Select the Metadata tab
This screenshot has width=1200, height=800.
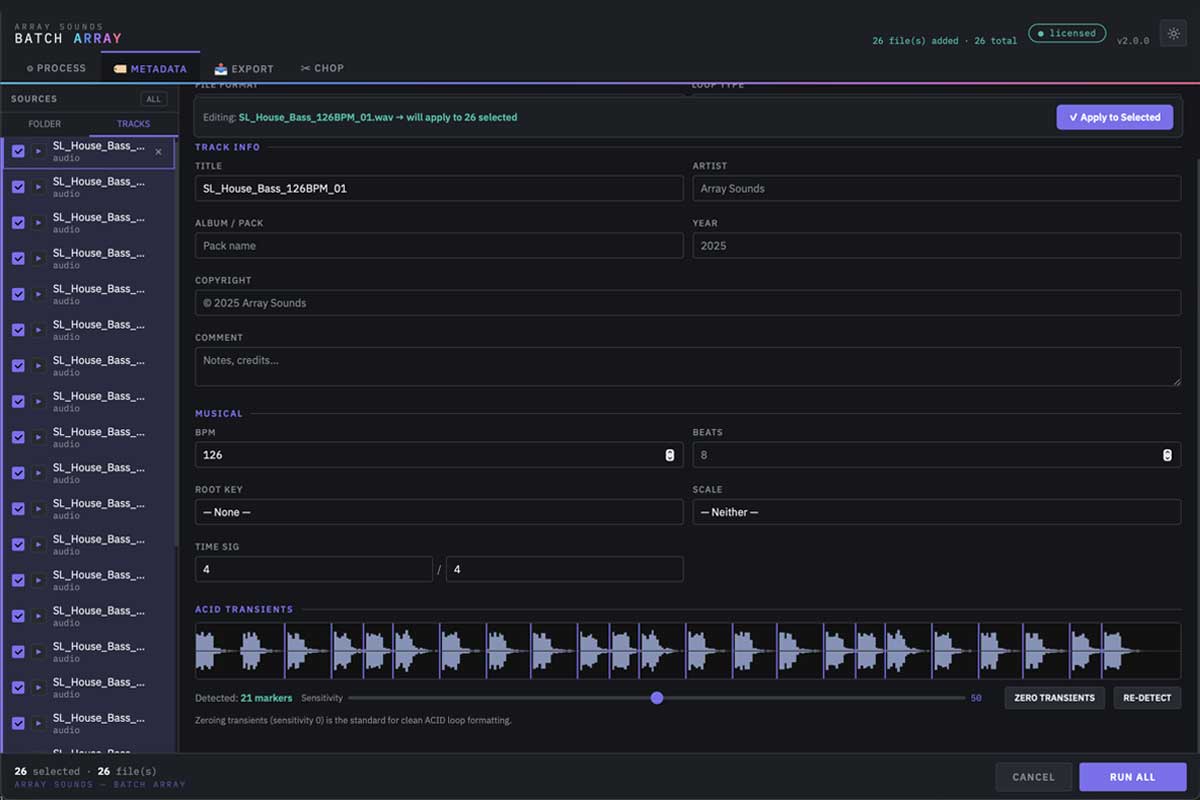point(150,68)
